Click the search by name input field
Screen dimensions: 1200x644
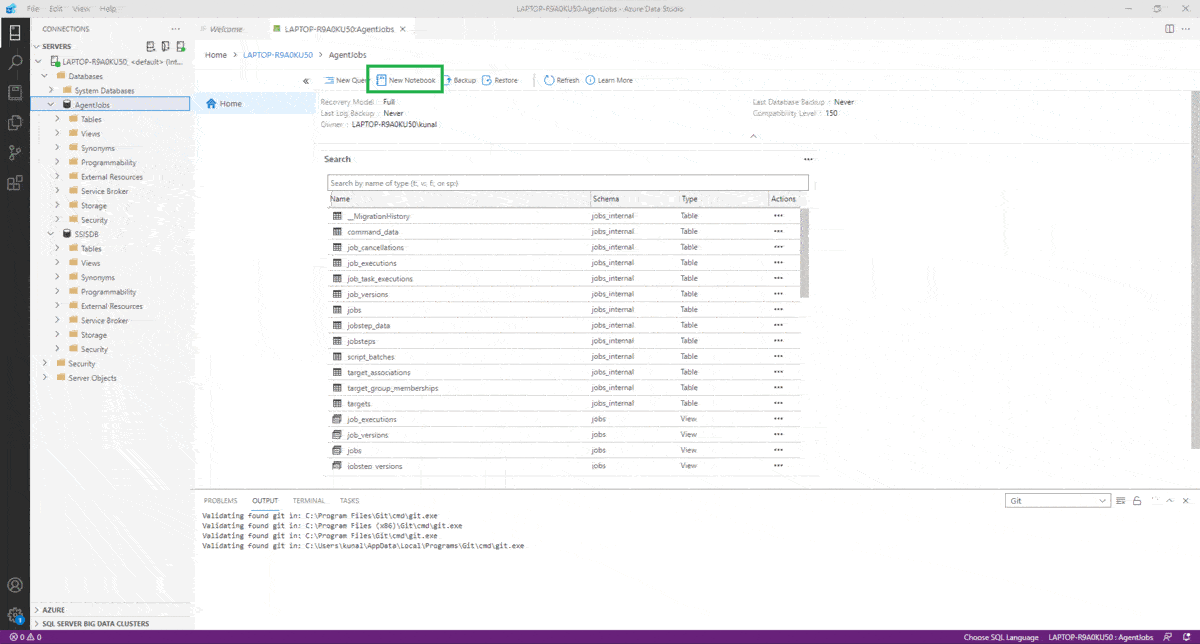click(x=568, y=183)
